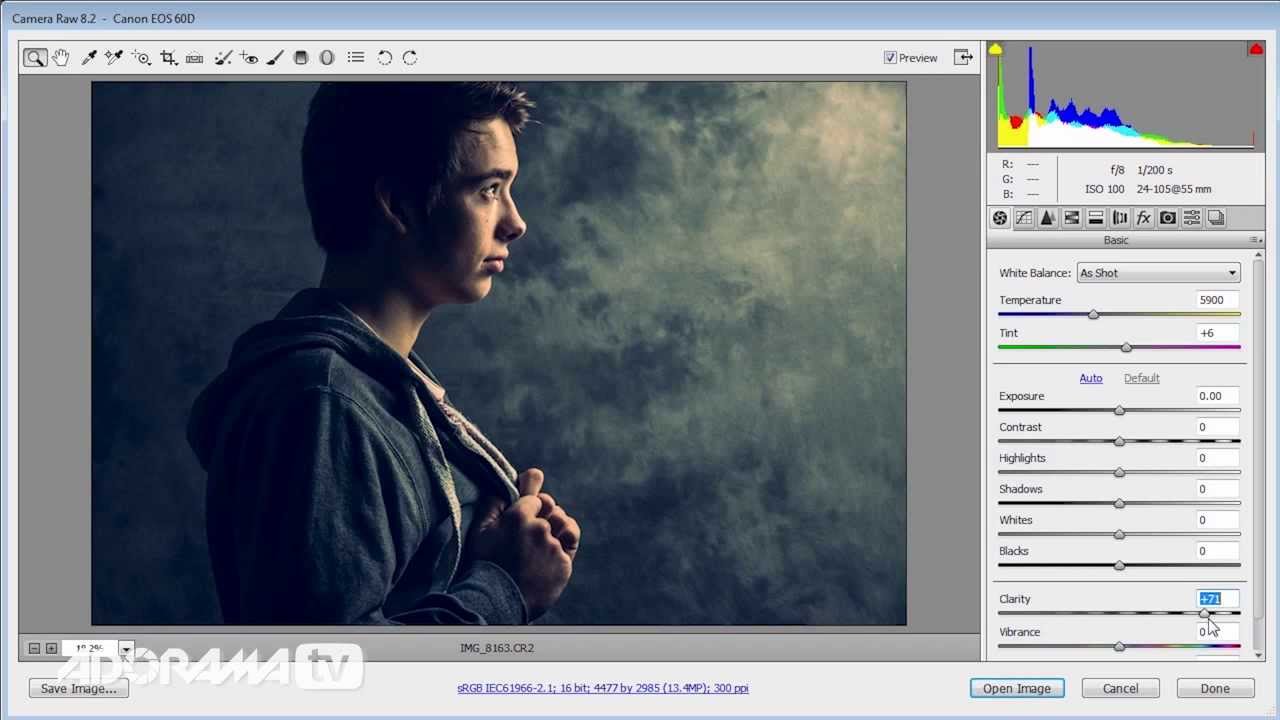Click the Contrast value field

coord(1218,427)
